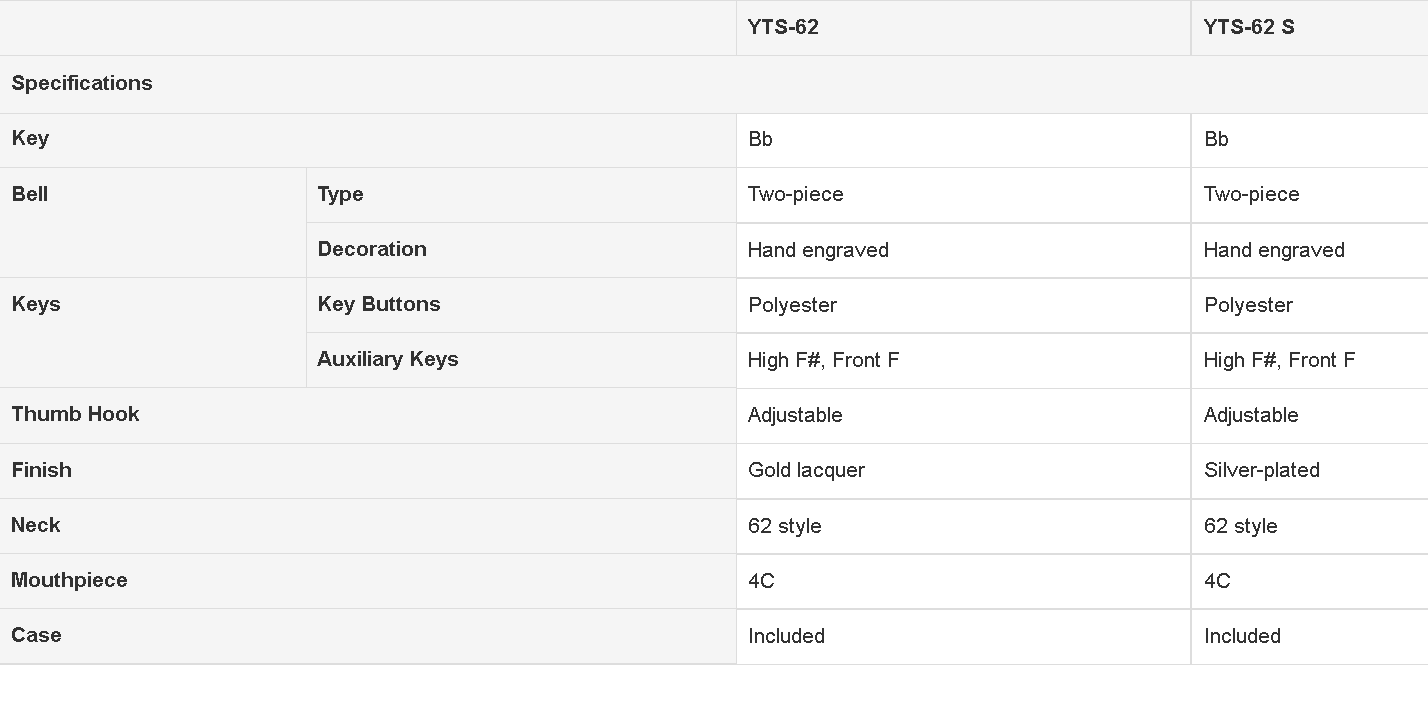Click the YTS-62 S column header
The height and width of the screenshot is (712, 1428).
pyautogui.click(x=1248, y=27)
